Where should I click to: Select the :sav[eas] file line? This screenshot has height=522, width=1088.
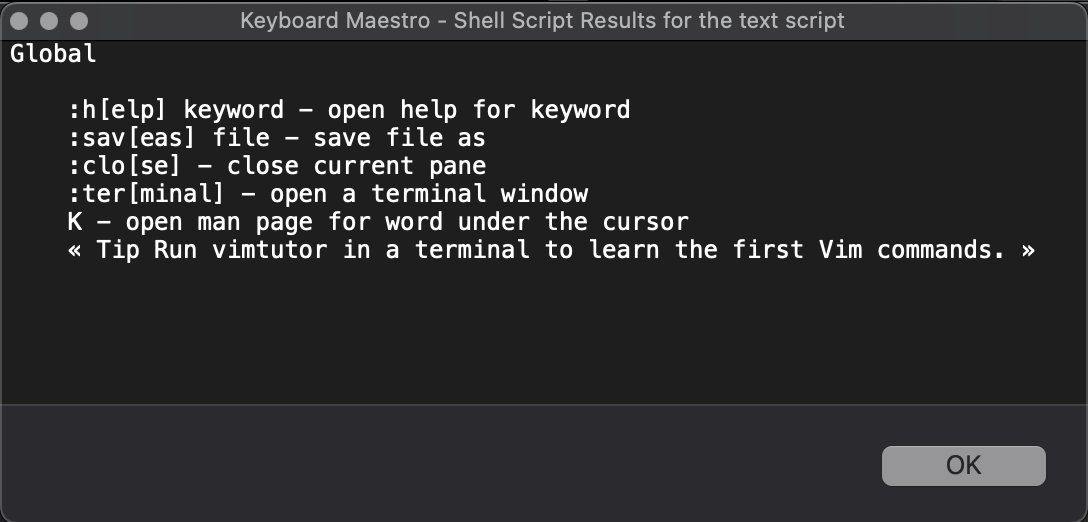(x=277, y=137)
